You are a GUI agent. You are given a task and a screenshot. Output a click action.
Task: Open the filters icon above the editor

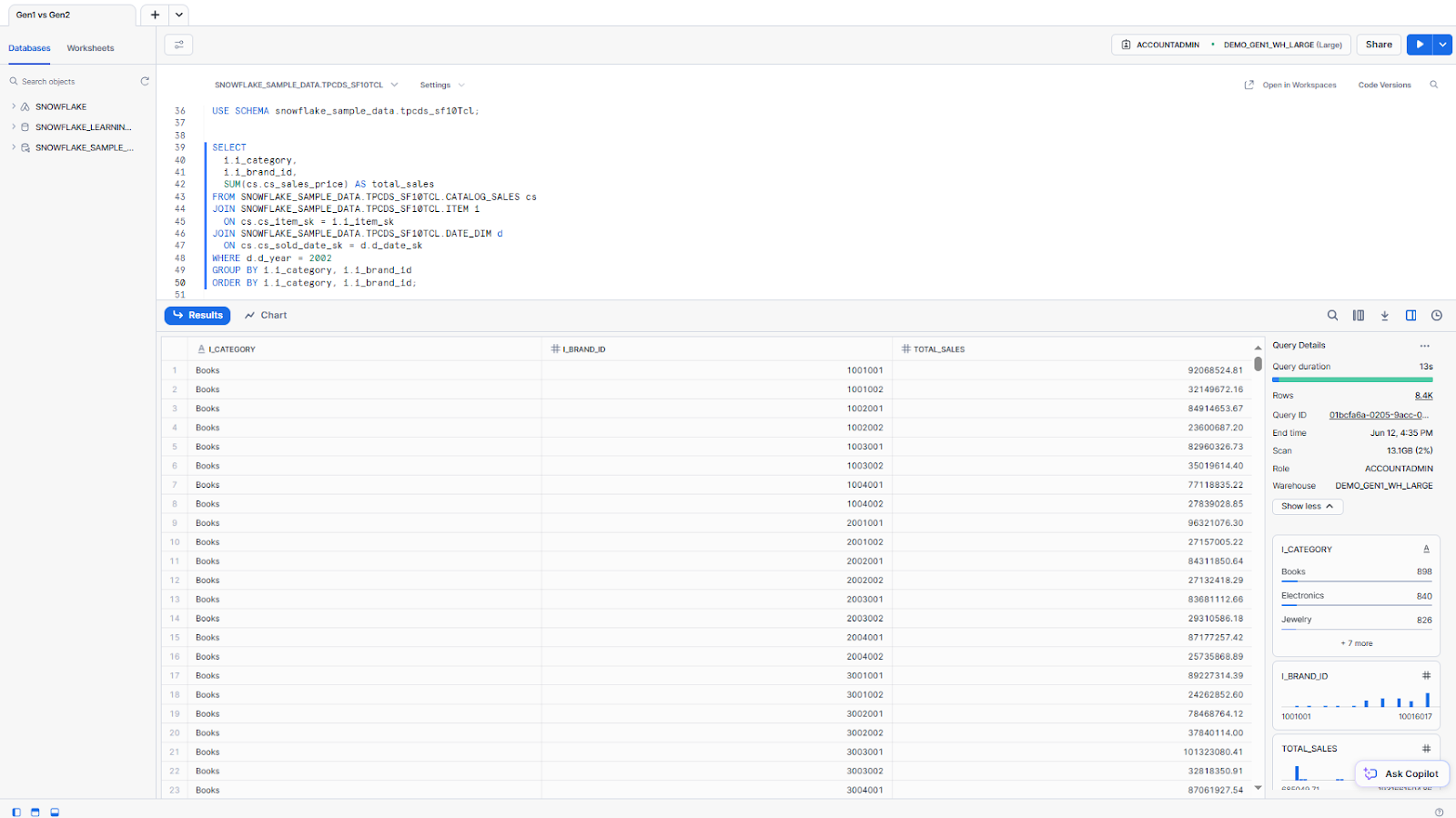coord(178,45)
